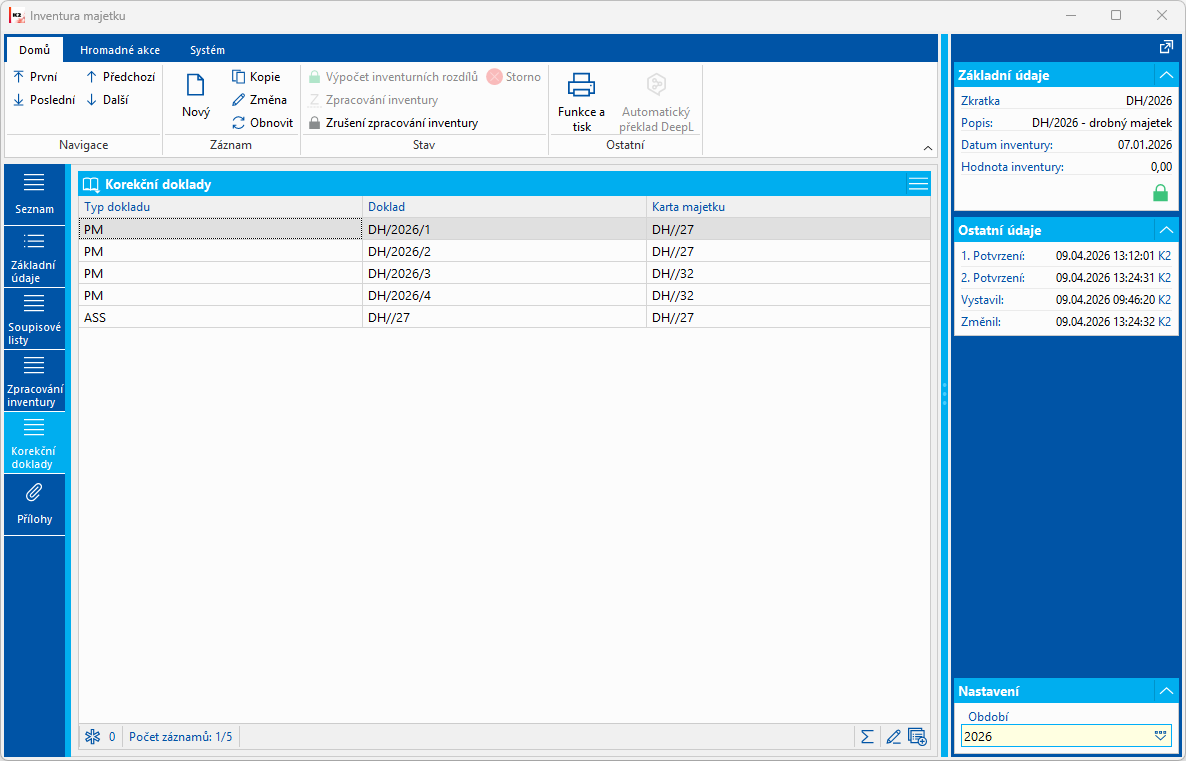Move to the next record (Další)

pyautogui.click(x=107, y=100)
